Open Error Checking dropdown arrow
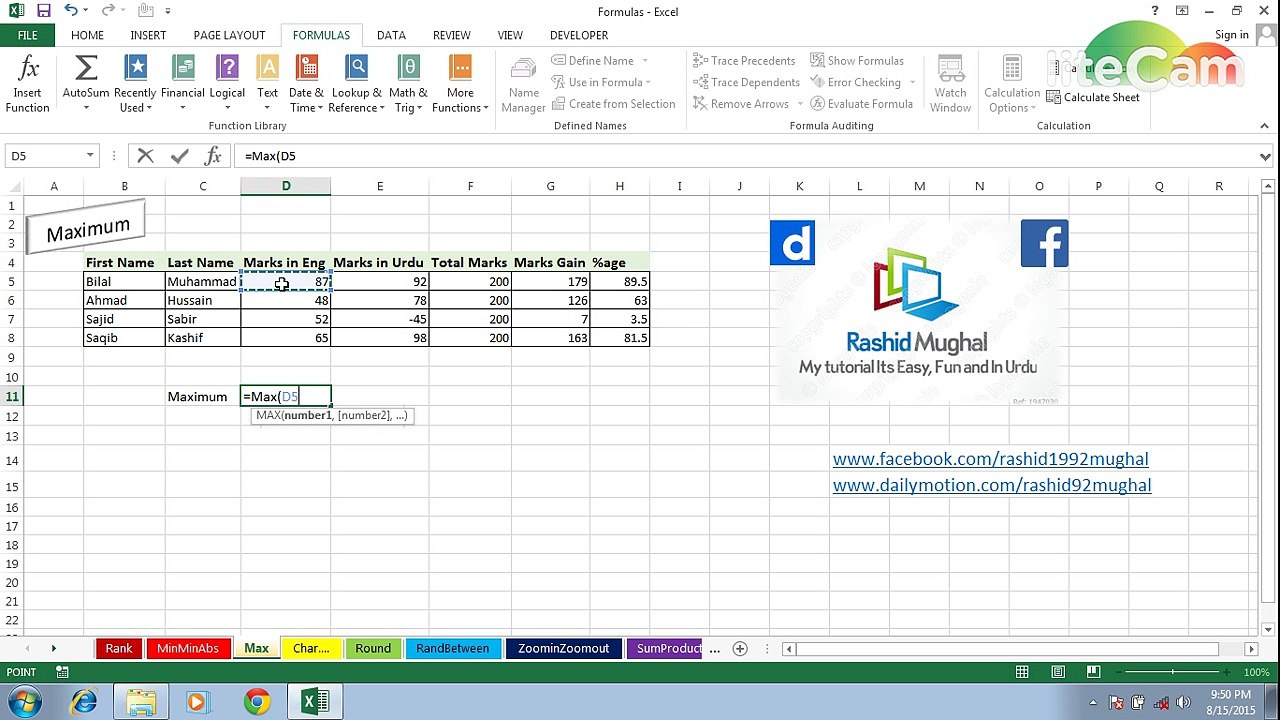 [910, 82]
